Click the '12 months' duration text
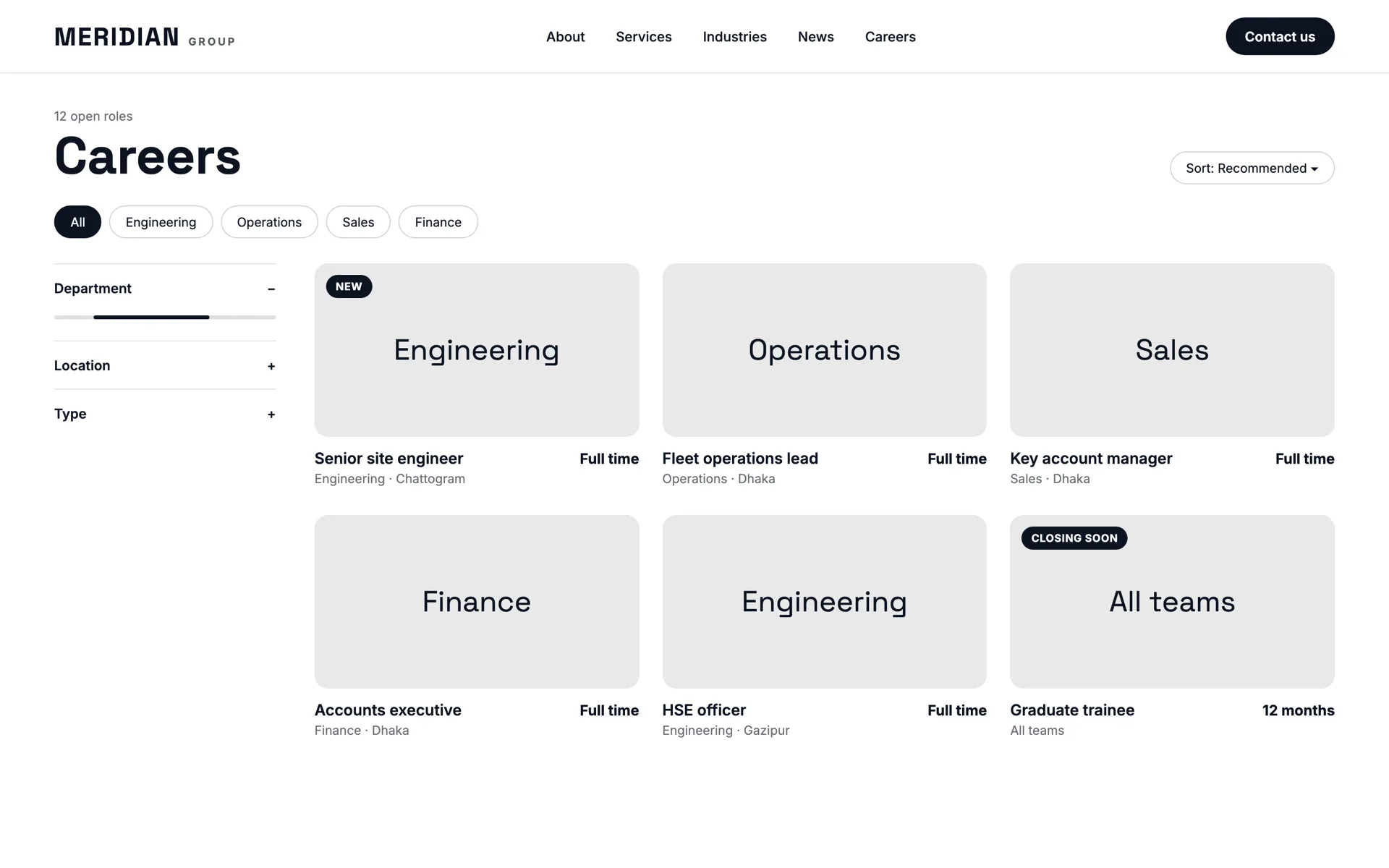1389x868 pixels. click(1298, 710)
